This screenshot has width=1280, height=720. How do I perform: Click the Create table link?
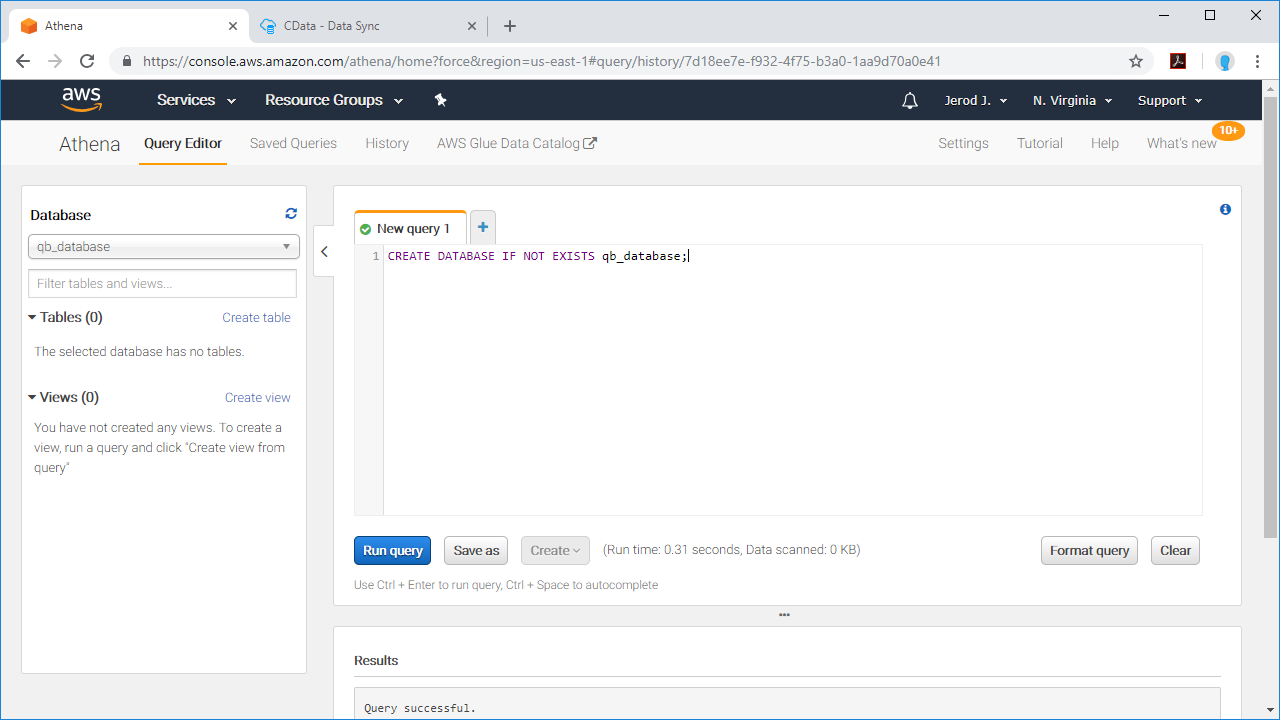(256, 317)
